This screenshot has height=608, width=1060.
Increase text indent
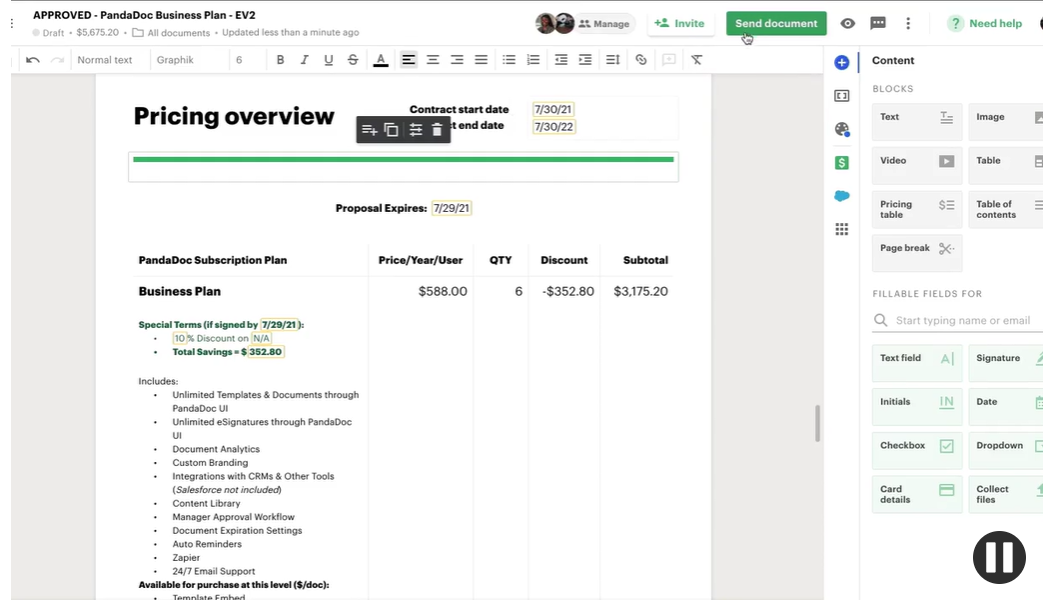point(585,60)
